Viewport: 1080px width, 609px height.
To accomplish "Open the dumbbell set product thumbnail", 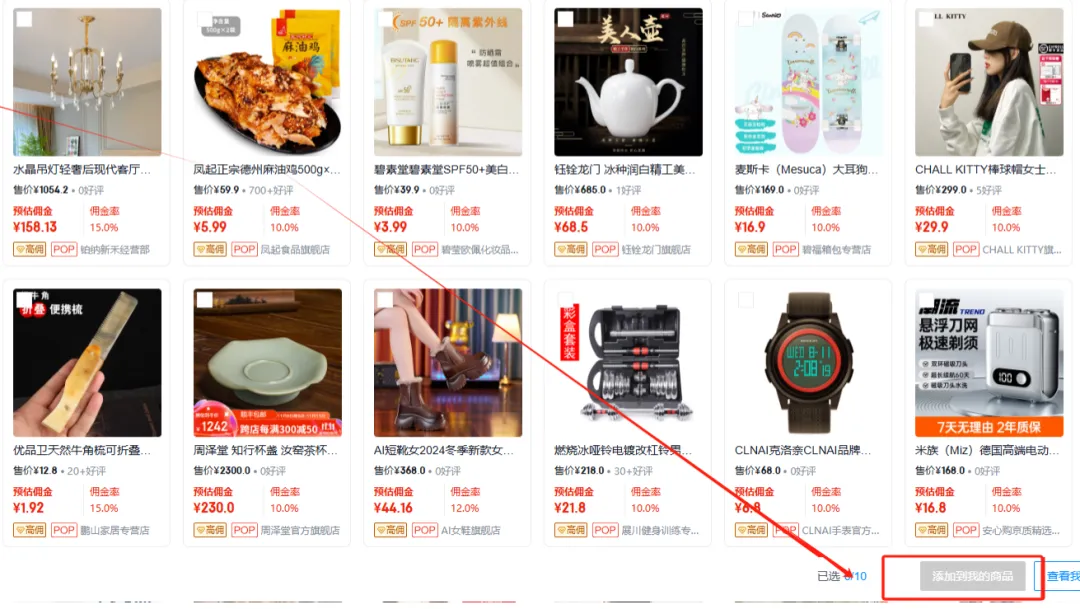I will click(628, 362).
